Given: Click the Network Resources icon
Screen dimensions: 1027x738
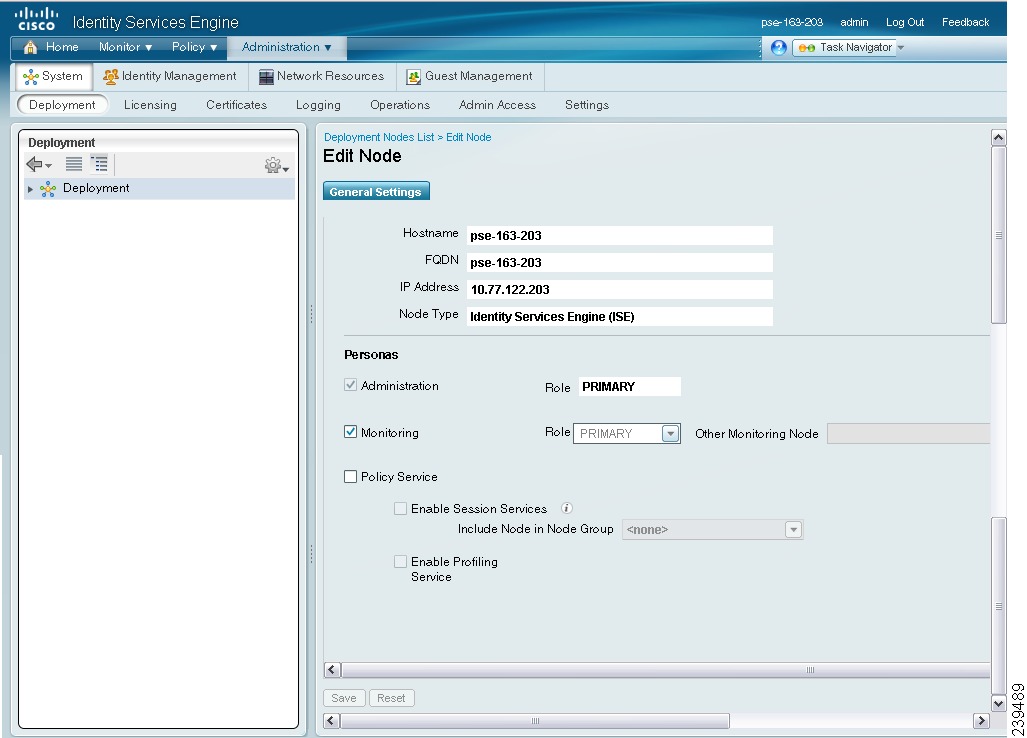Looking at the screenshot, I should click(x=266, y=77).
